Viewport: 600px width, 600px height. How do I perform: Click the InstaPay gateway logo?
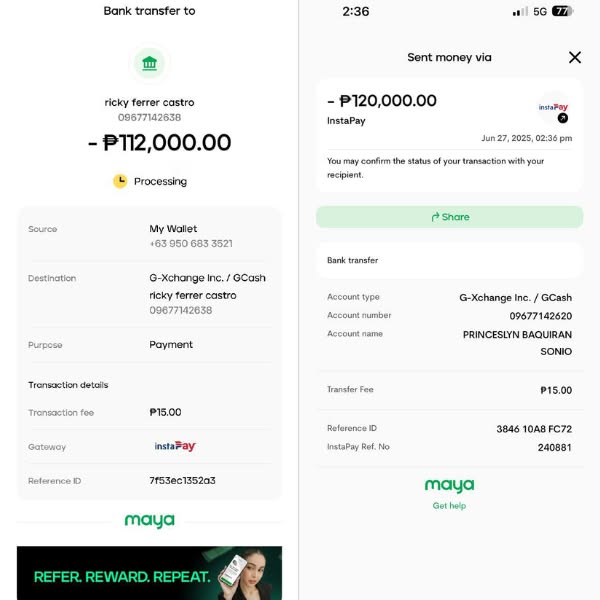click(x=175, y=446)
